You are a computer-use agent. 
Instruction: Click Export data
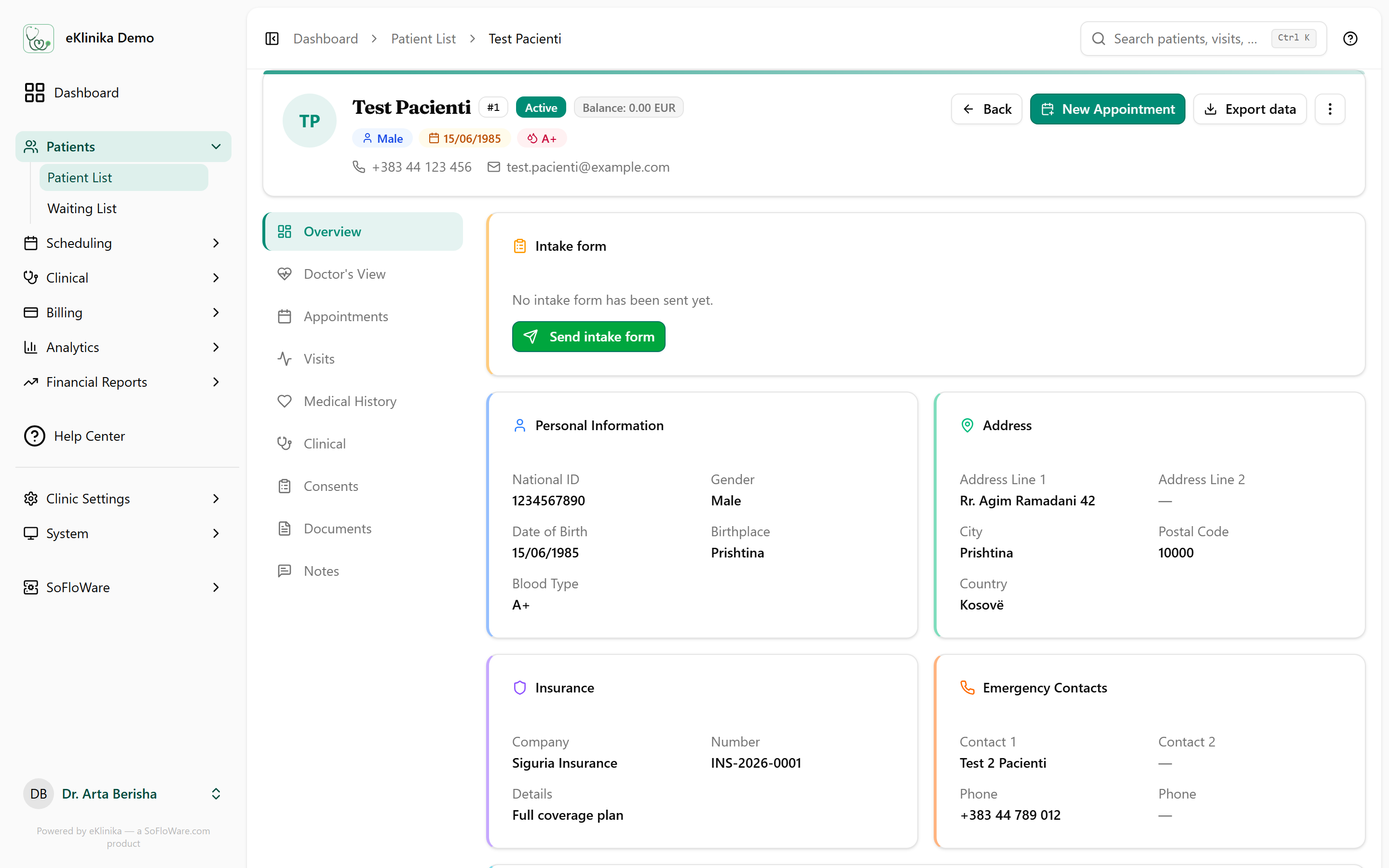(x=1250, y=109)
